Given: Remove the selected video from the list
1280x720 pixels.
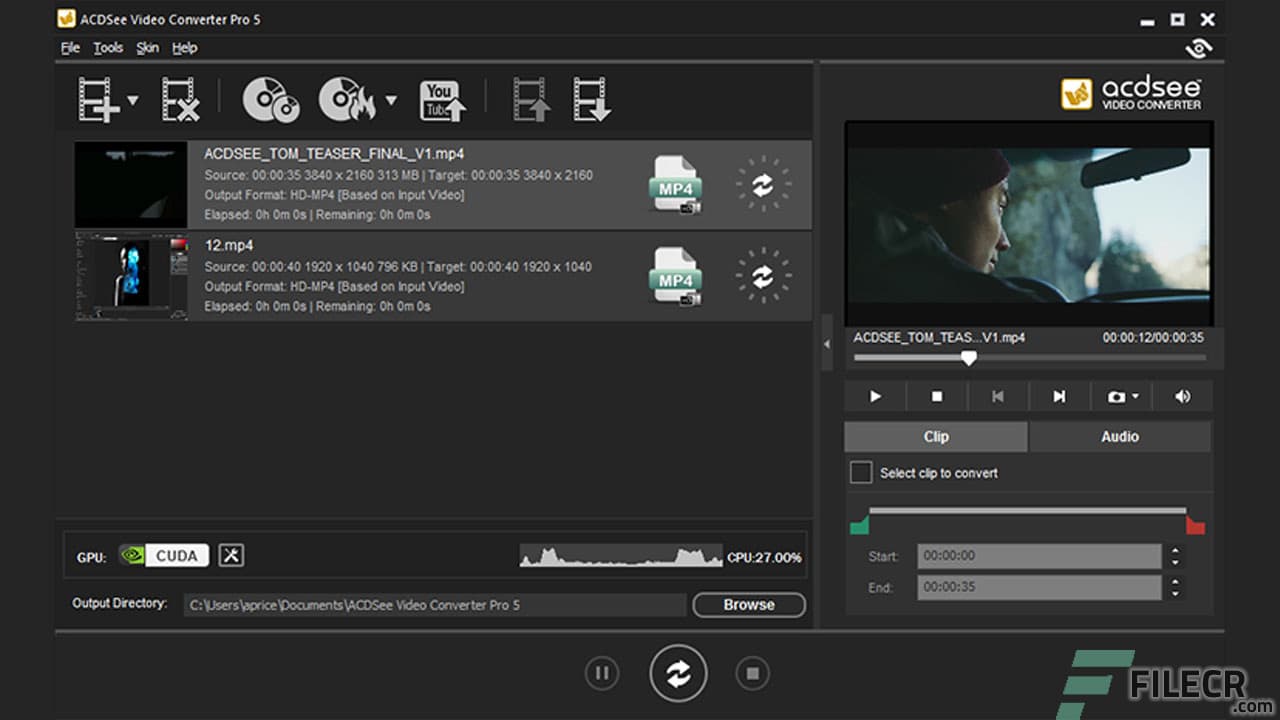Looking at the screenshot, I should pos(180,99).
